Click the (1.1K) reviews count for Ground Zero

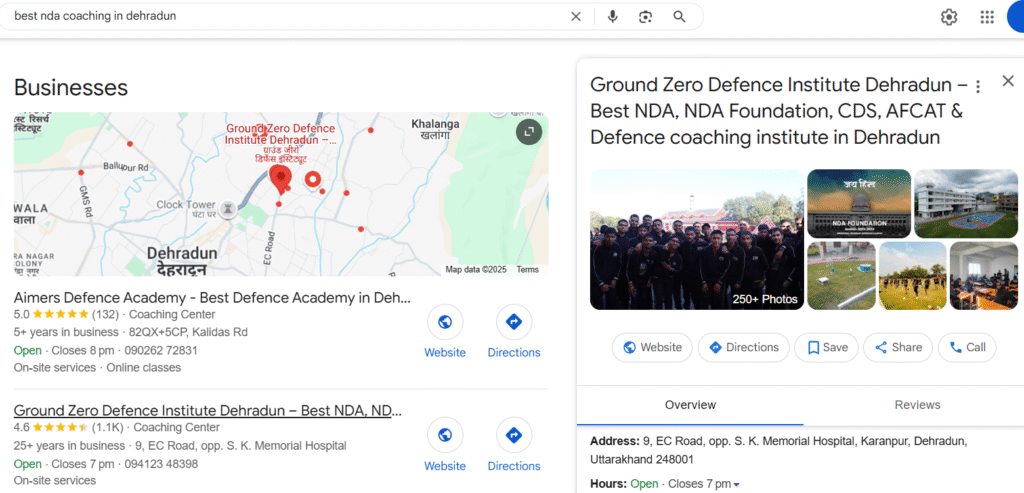(x=107, y=428)
